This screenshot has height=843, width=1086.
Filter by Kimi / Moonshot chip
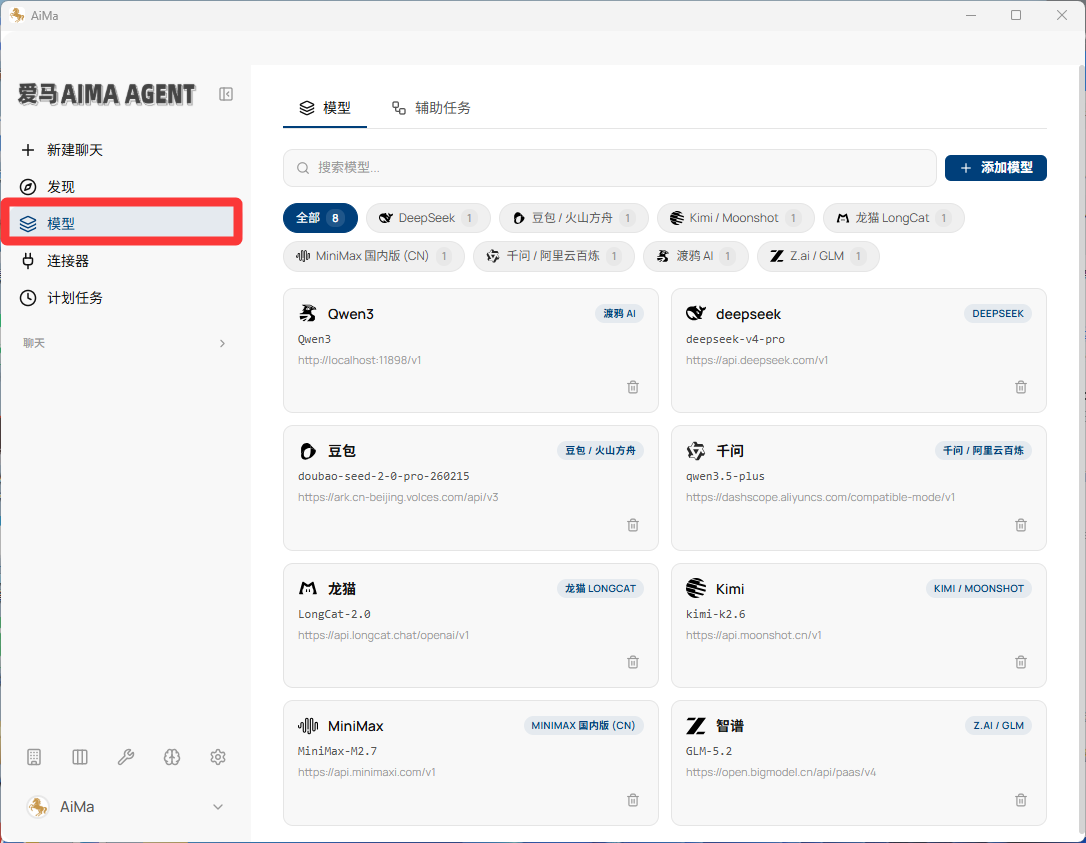pyautogui.click(x=736, y=218)
